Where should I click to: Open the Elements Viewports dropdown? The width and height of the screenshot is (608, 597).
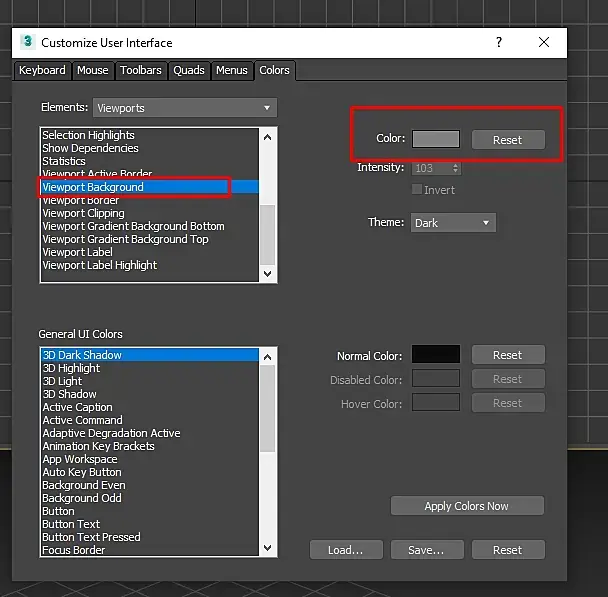click(185, 108)
